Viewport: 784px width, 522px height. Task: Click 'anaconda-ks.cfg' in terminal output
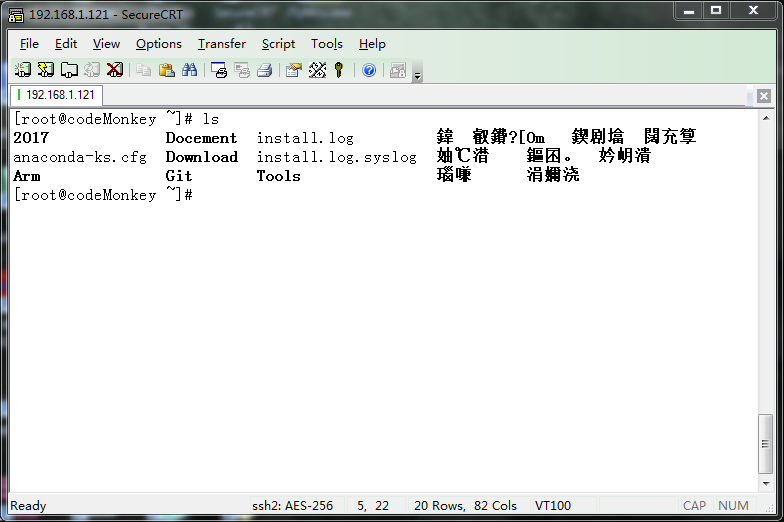pyautogui.click(x=80, y=157)
